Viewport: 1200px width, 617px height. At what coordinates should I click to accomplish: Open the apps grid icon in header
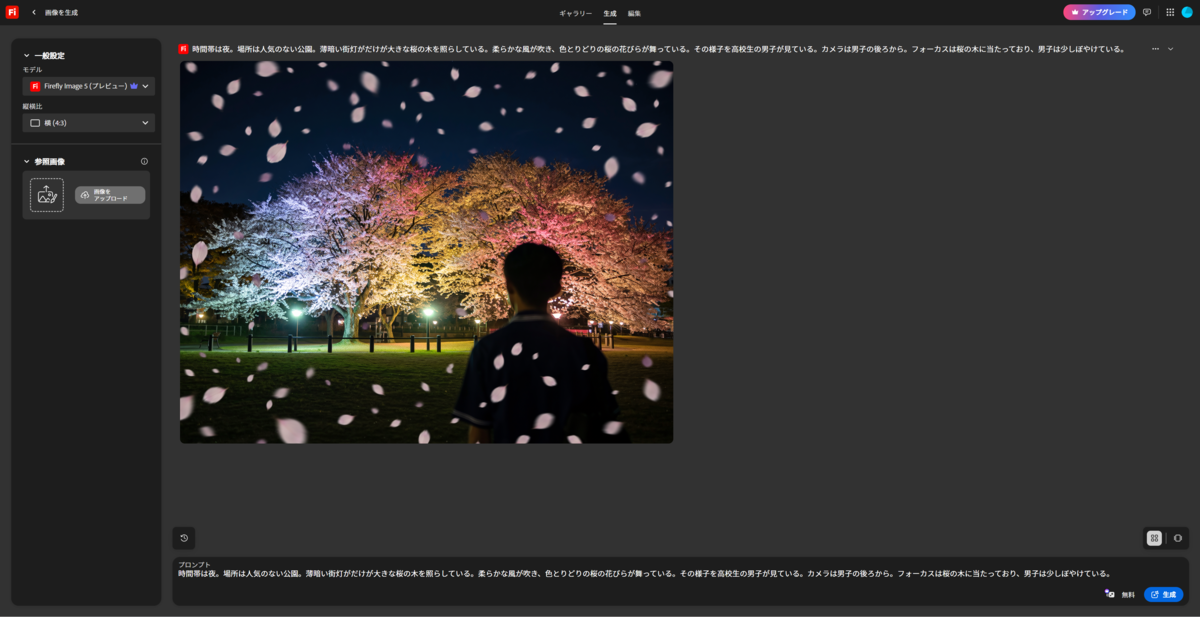coord(1170,12)
